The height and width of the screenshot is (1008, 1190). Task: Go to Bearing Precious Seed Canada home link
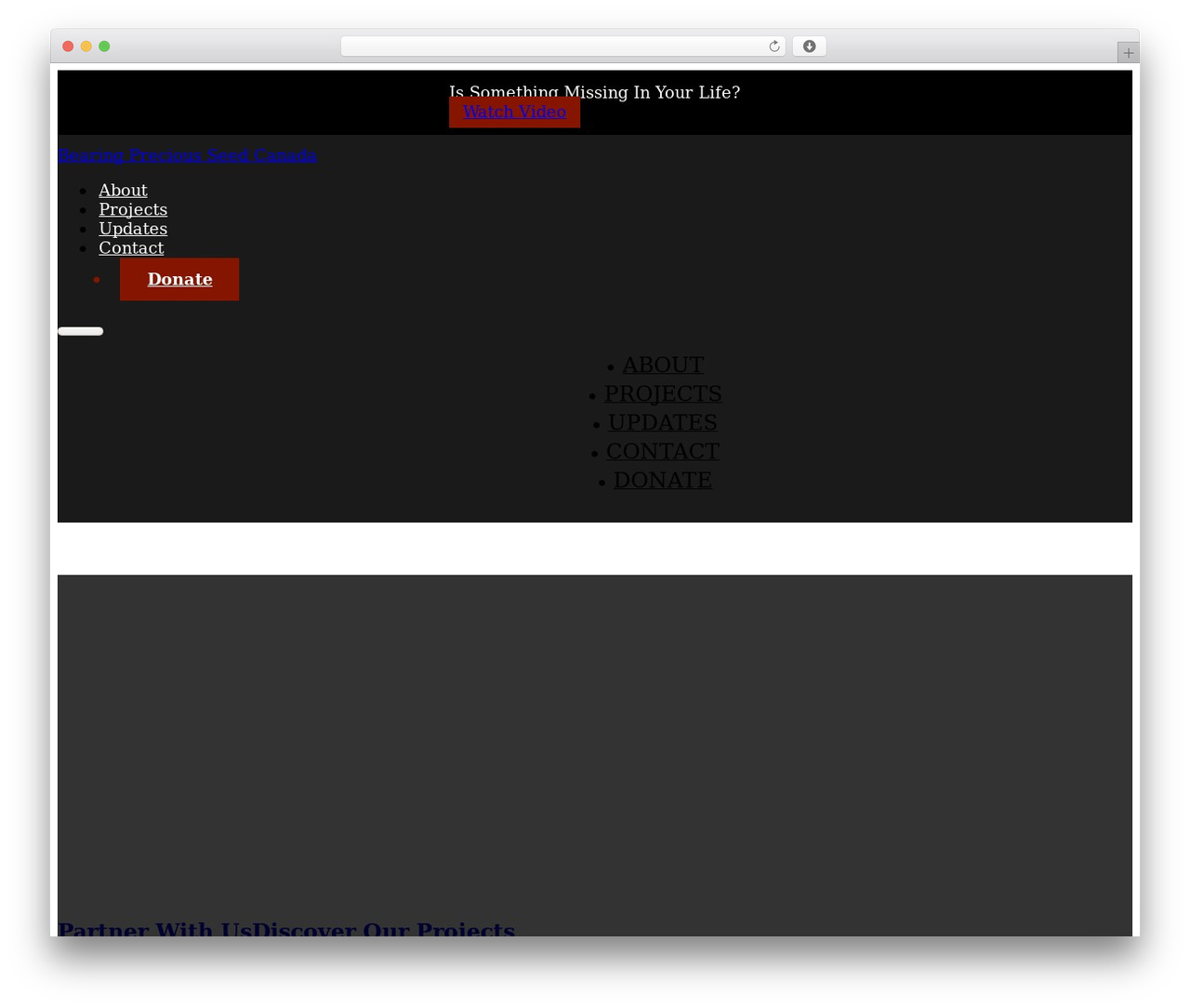tap(187, 155)
